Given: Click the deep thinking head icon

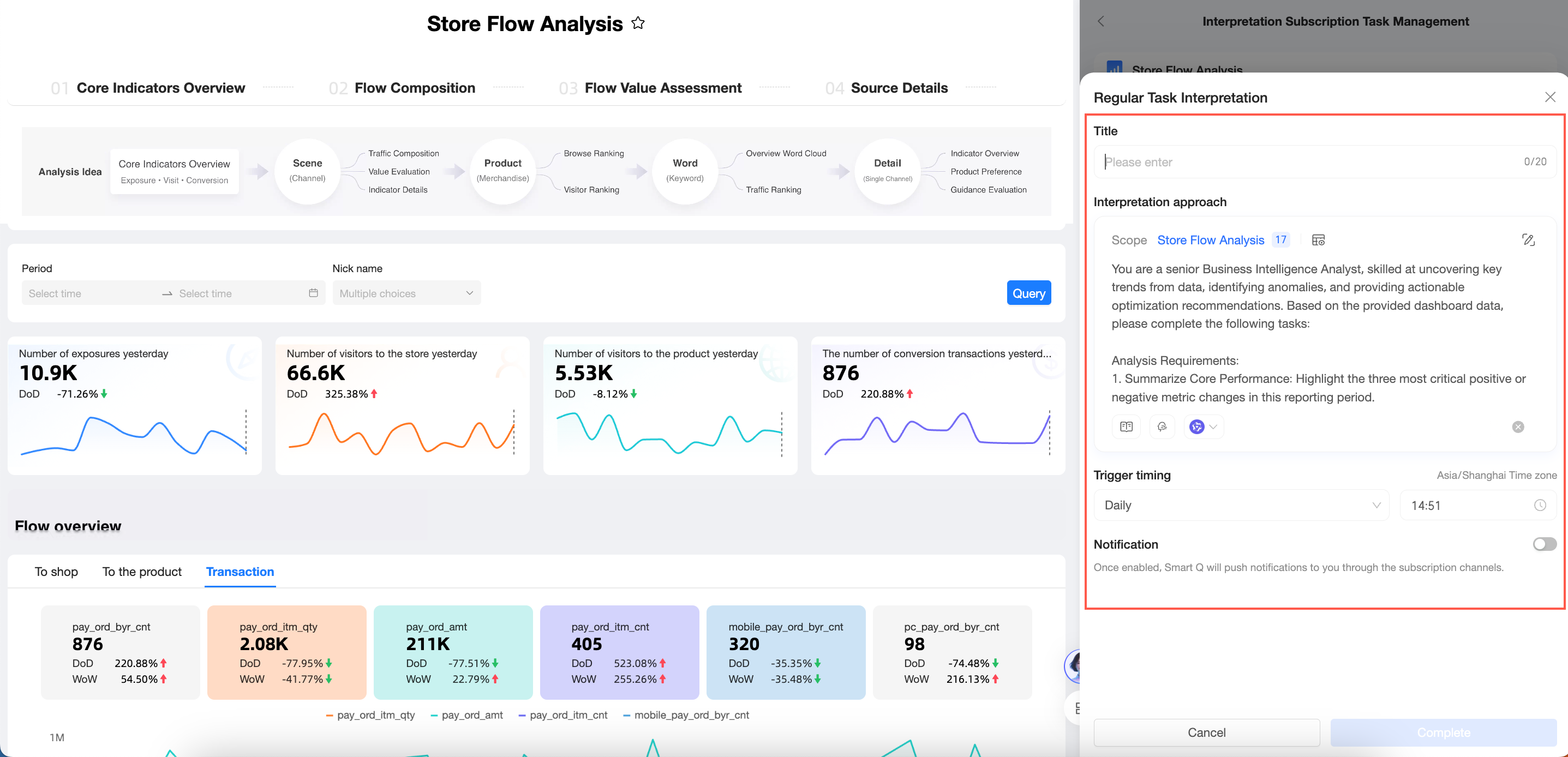Looking at the screenshot, I should (x=1162, y=426).
